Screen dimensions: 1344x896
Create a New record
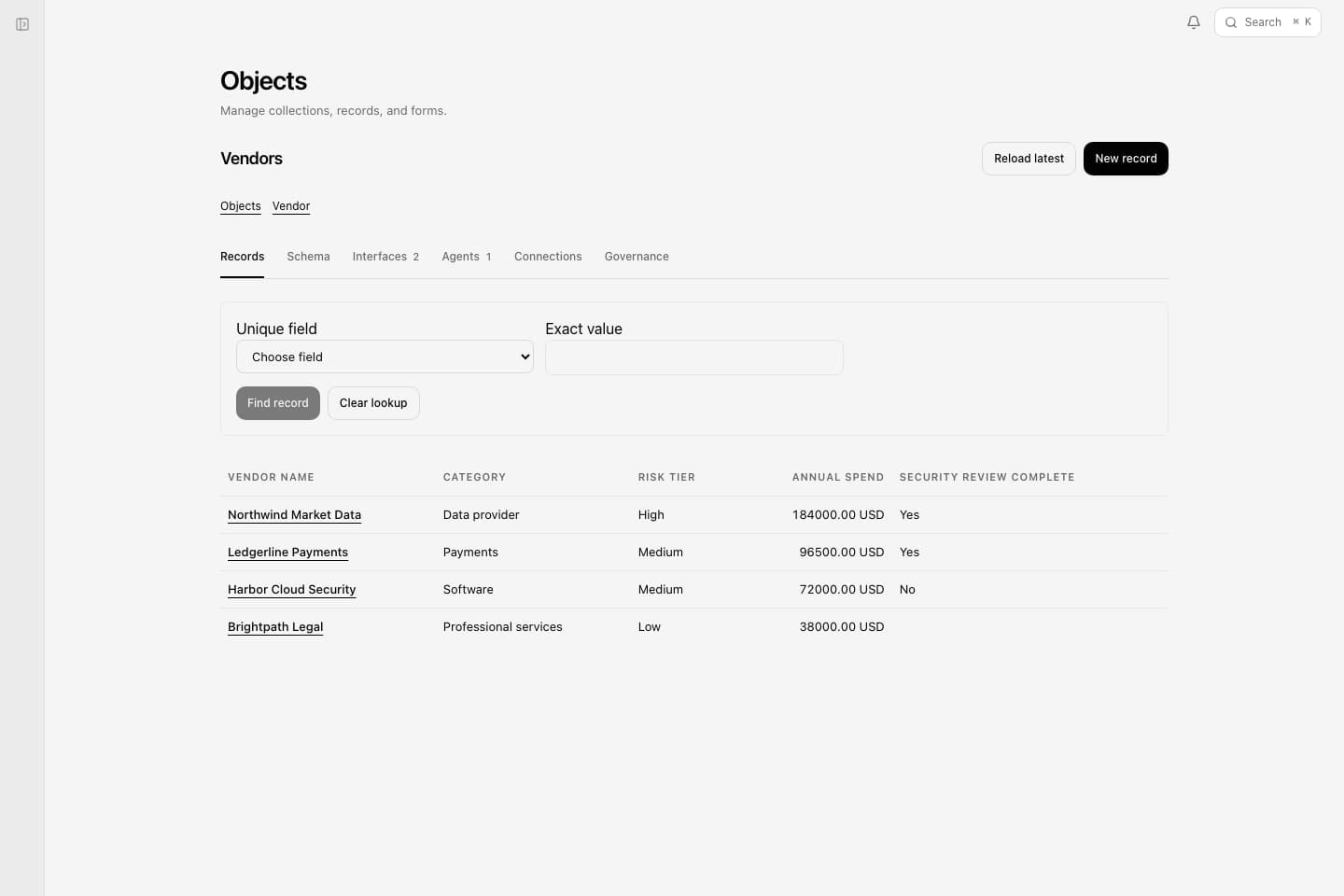point(1126,159)
